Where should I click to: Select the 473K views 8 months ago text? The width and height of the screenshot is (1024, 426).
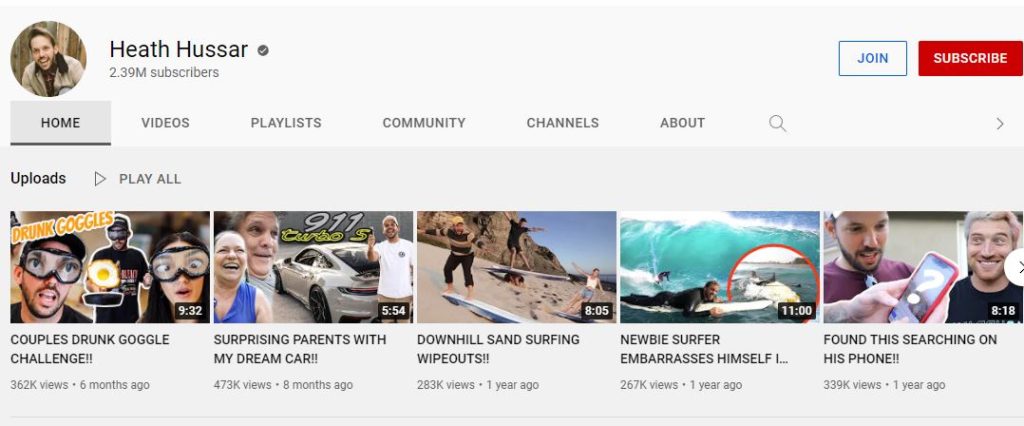click(x=283, y=385)
